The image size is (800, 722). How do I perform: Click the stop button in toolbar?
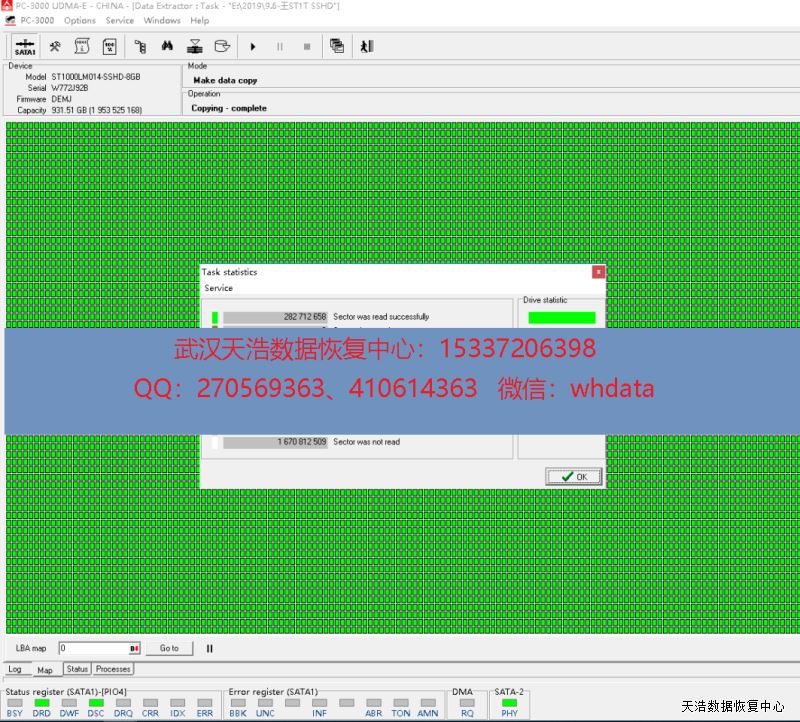click(307, 46)
